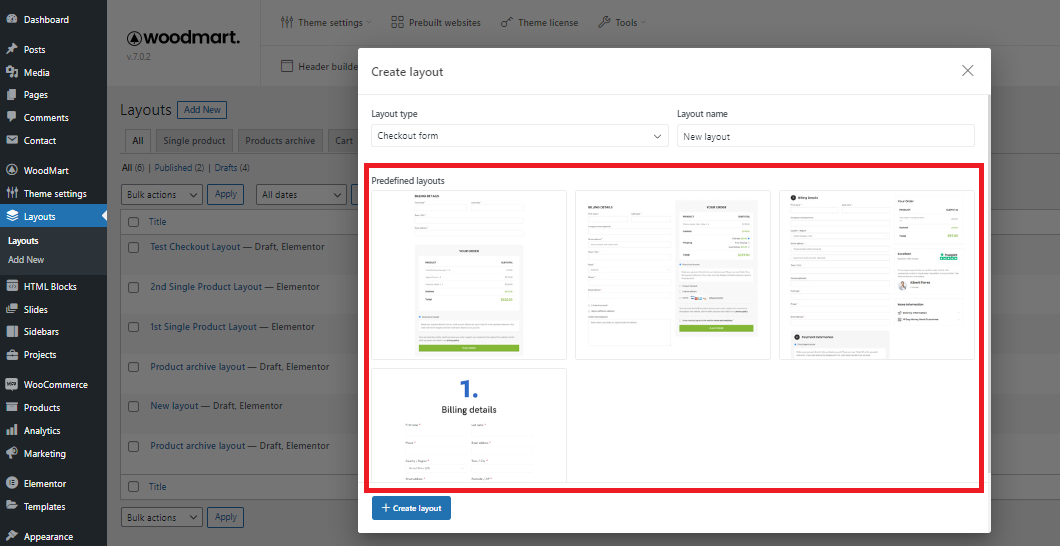Select the Products archive tab
Image resolution: width=1060 pixels, height=546 pixels.
280,141
